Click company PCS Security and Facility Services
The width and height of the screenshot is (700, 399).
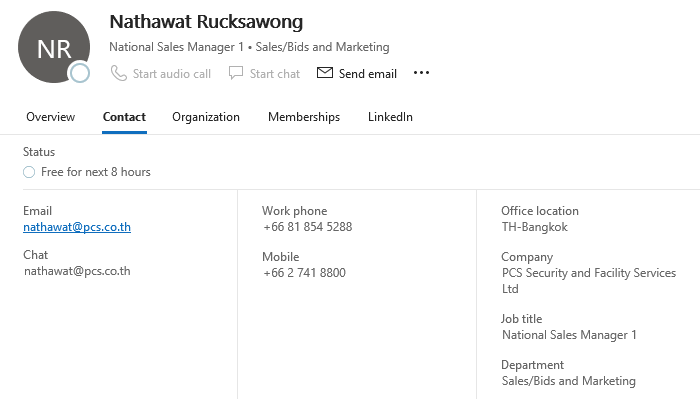(x=589, y=281)
